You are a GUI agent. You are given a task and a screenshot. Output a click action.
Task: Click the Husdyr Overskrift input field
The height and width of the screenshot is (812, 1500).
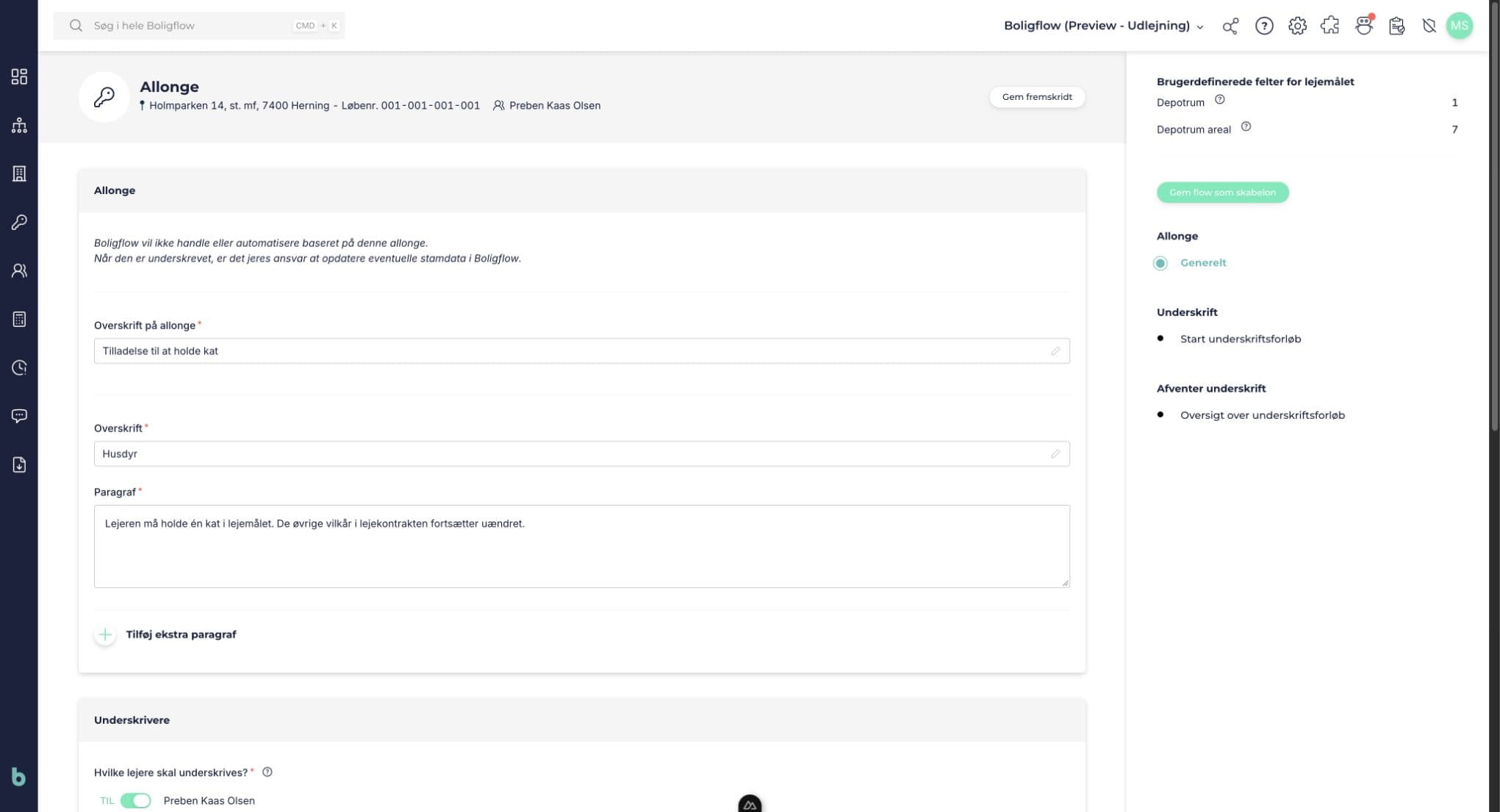pyautogui.click(x=581, y=453)
